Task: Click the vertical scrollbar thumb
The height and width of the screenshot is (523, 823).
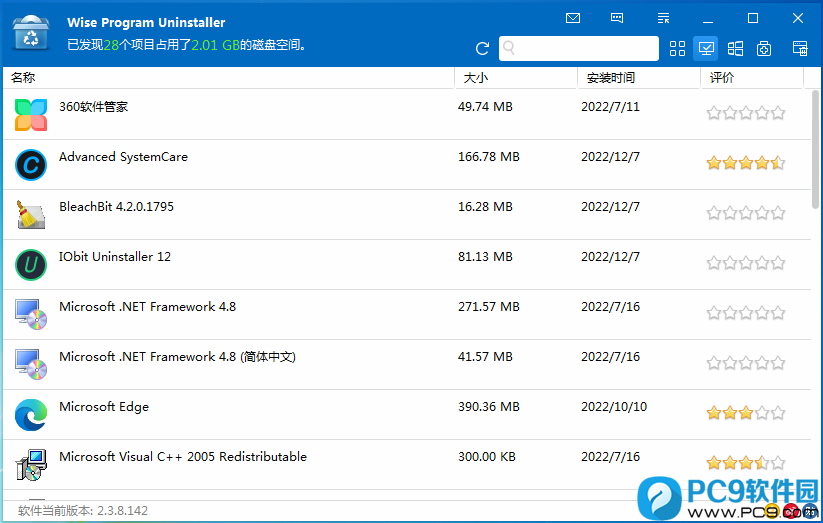Action: pyautogui.click(x=816, y=150)
